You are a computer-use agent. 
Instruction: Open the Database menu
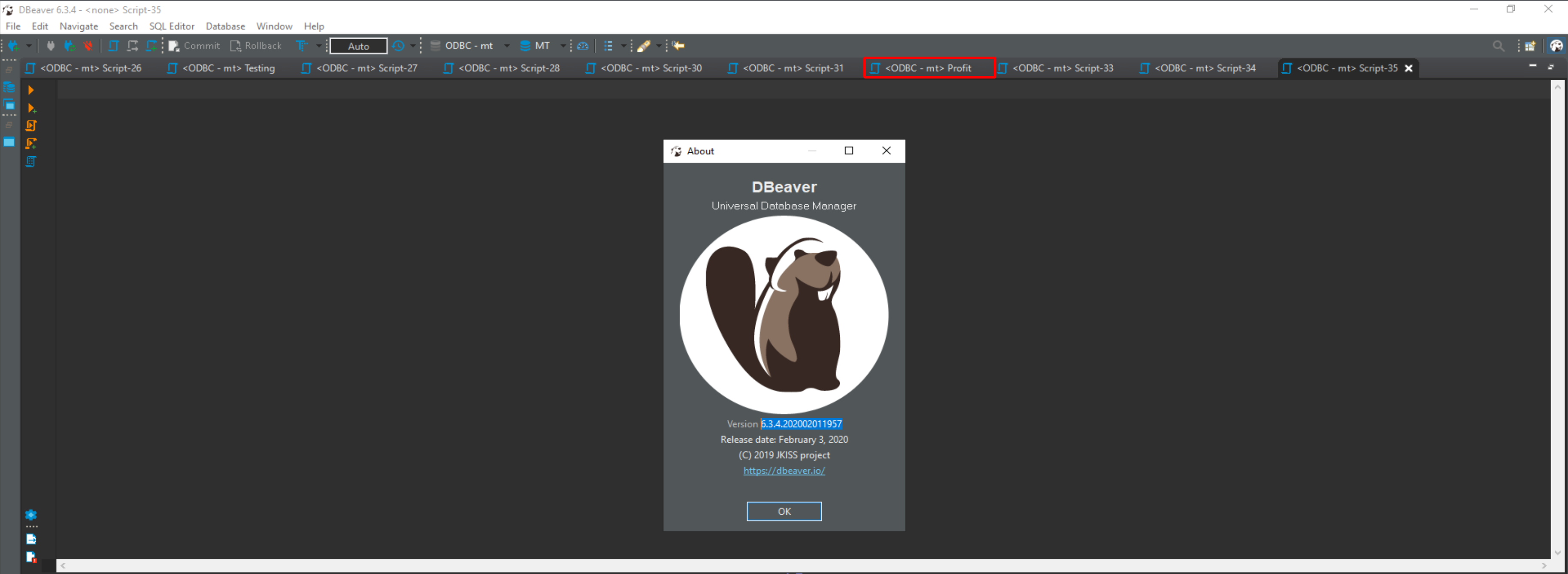225,26
